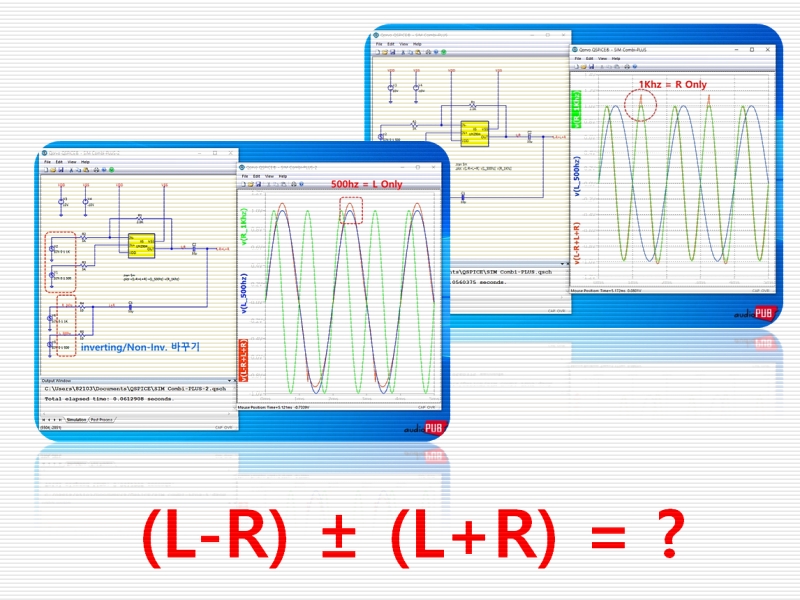
Task: Open Edit menu in upper-right schematic window
Action: pos(391,44)
